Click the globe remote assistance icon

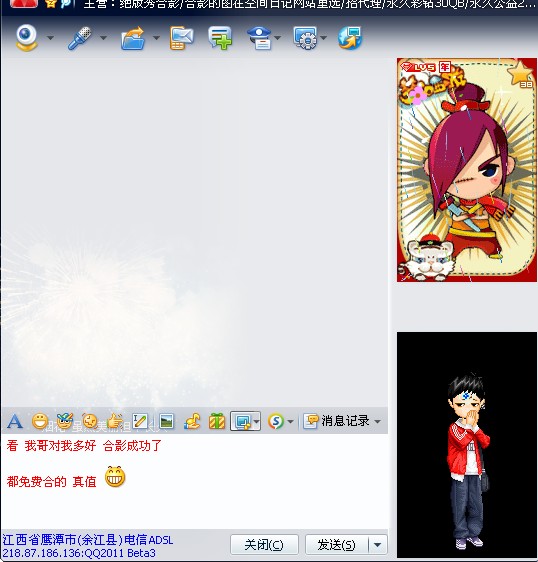(x=350, y=38)
